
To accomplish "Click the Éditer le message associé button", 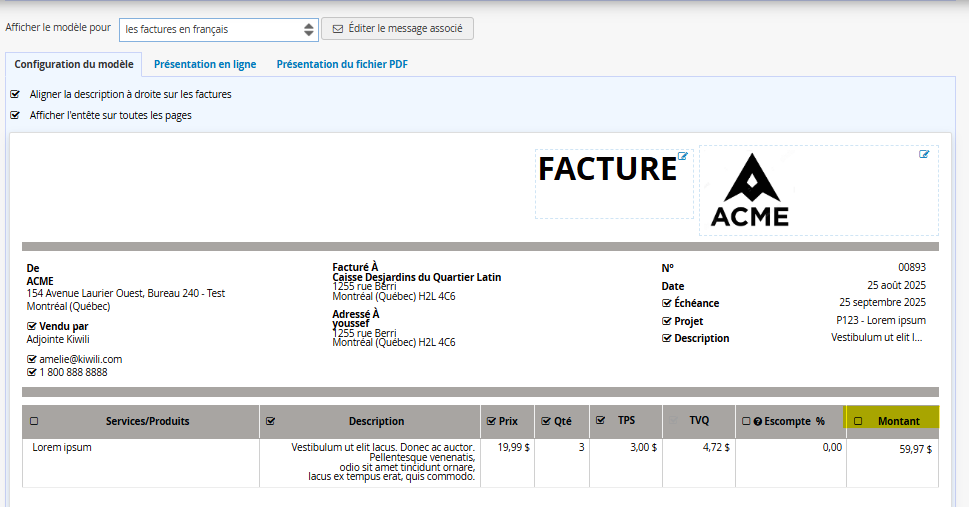I will pos(397,28).
